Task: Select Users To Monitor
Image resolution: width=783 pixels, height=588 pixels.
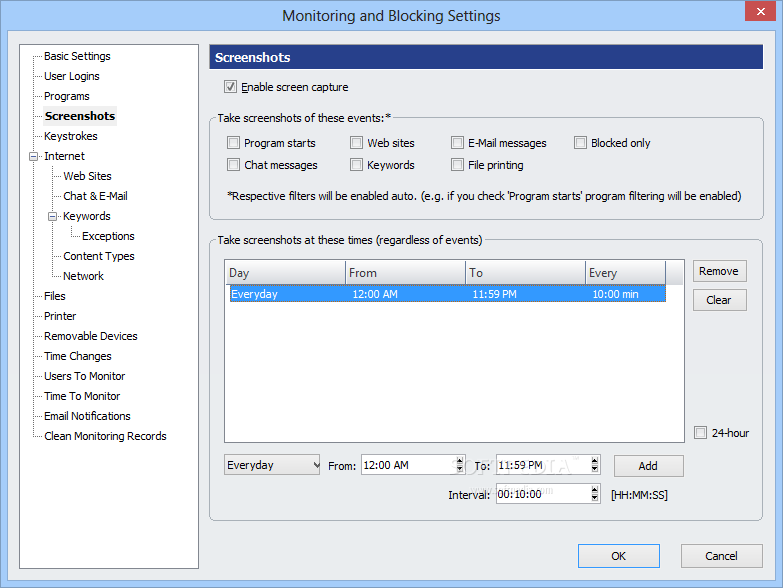Action: [x=84, y=376]
